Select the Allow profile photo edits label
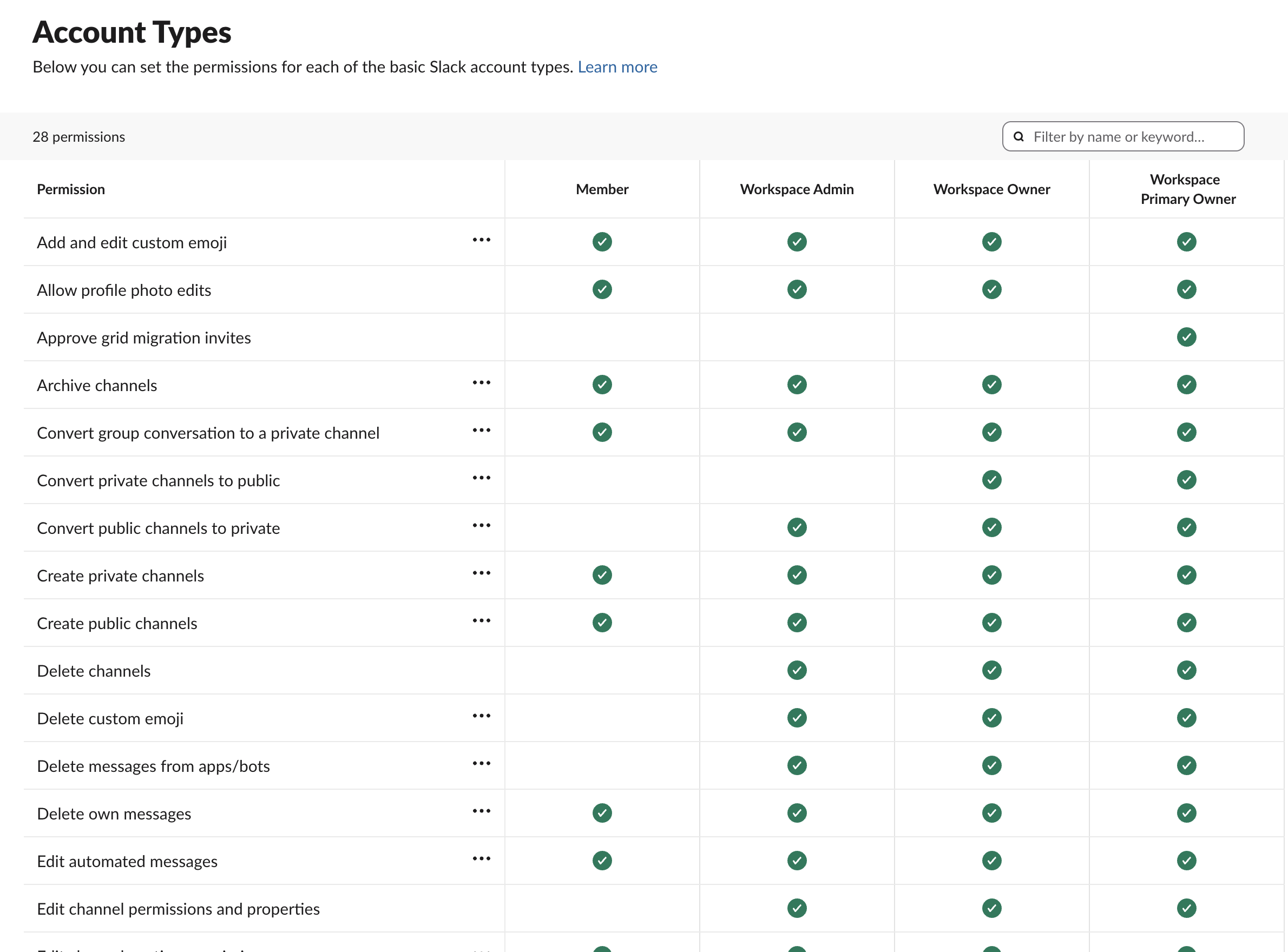Screen dimensions: 1288x952 pos(124,290)
